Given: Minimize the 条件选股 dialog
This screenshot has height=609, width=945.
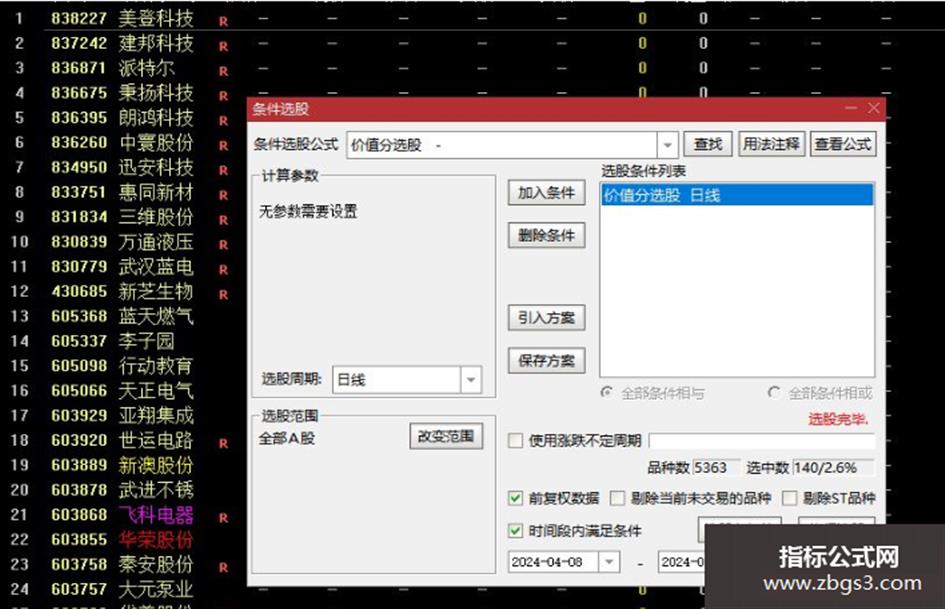Looking at the screenshot, I should (x=851, y=108).
